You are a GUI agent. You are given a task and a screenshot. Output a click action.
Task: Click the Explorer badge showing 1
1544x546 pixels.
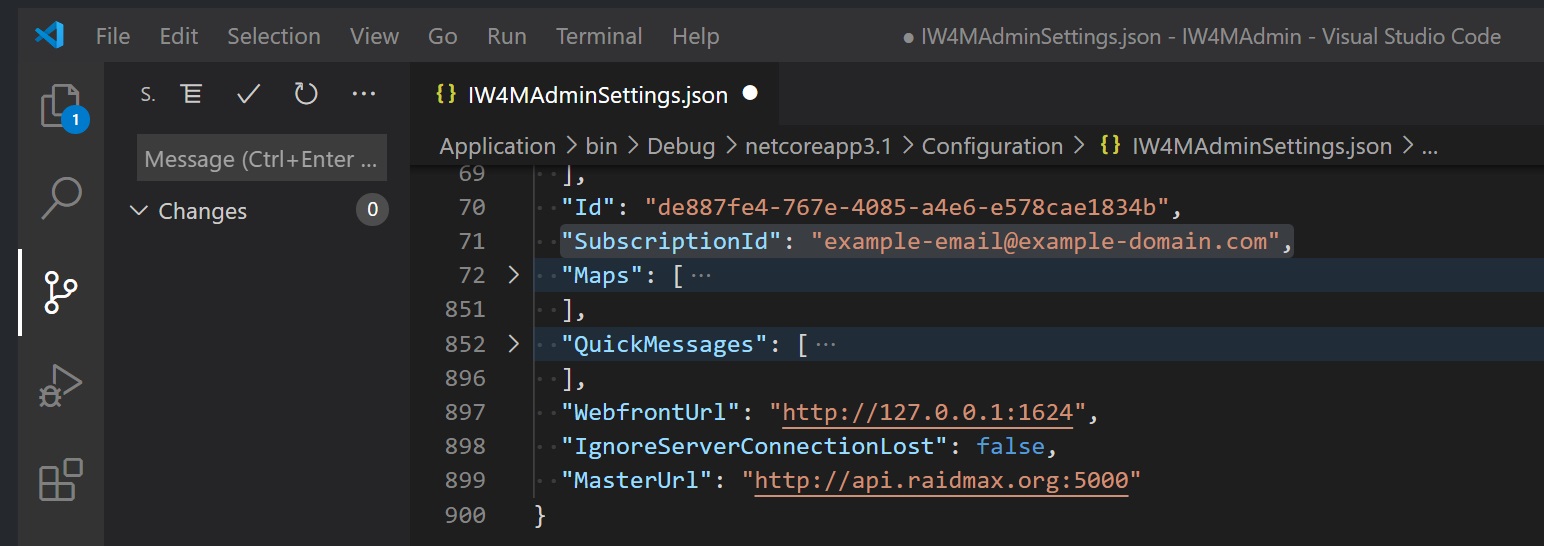pyautogui.click(x=75, y=121)
